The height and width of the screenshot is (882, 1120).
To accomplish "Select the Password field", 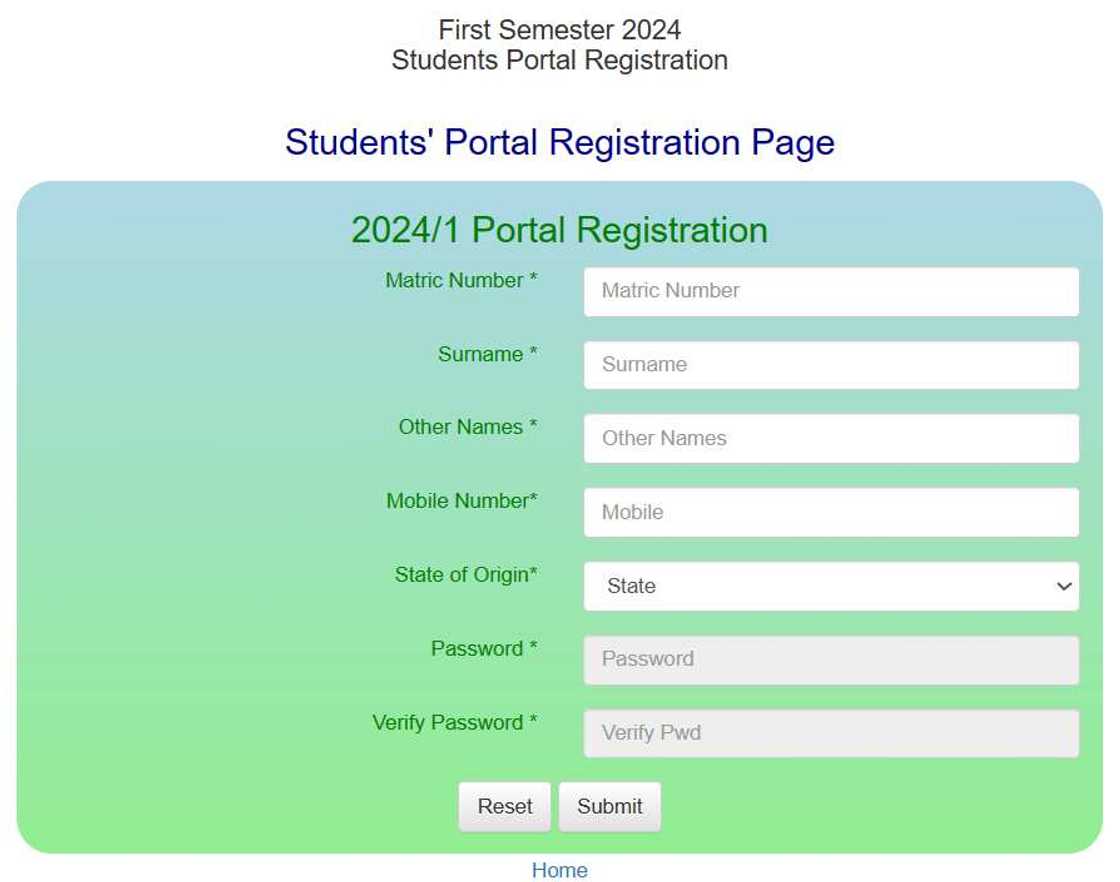I will (830, 659).
